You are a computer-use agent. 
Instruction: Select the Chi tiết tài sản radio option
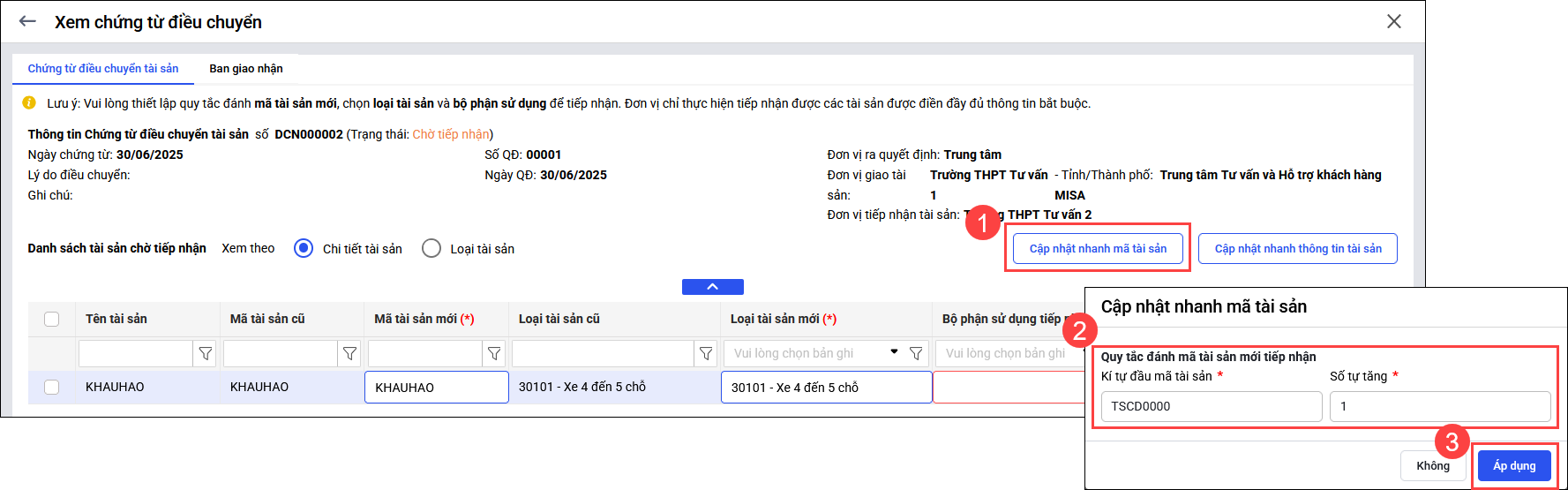pyautogui.click(x=304, y=249)
